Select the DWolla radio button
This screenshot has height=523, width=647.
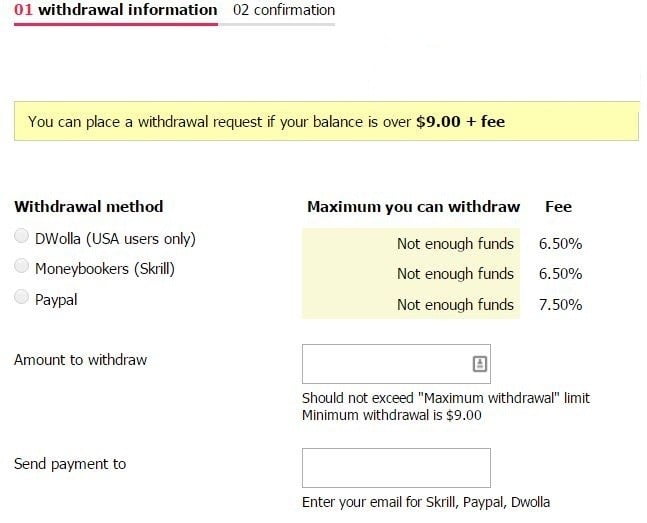(21, 236)
